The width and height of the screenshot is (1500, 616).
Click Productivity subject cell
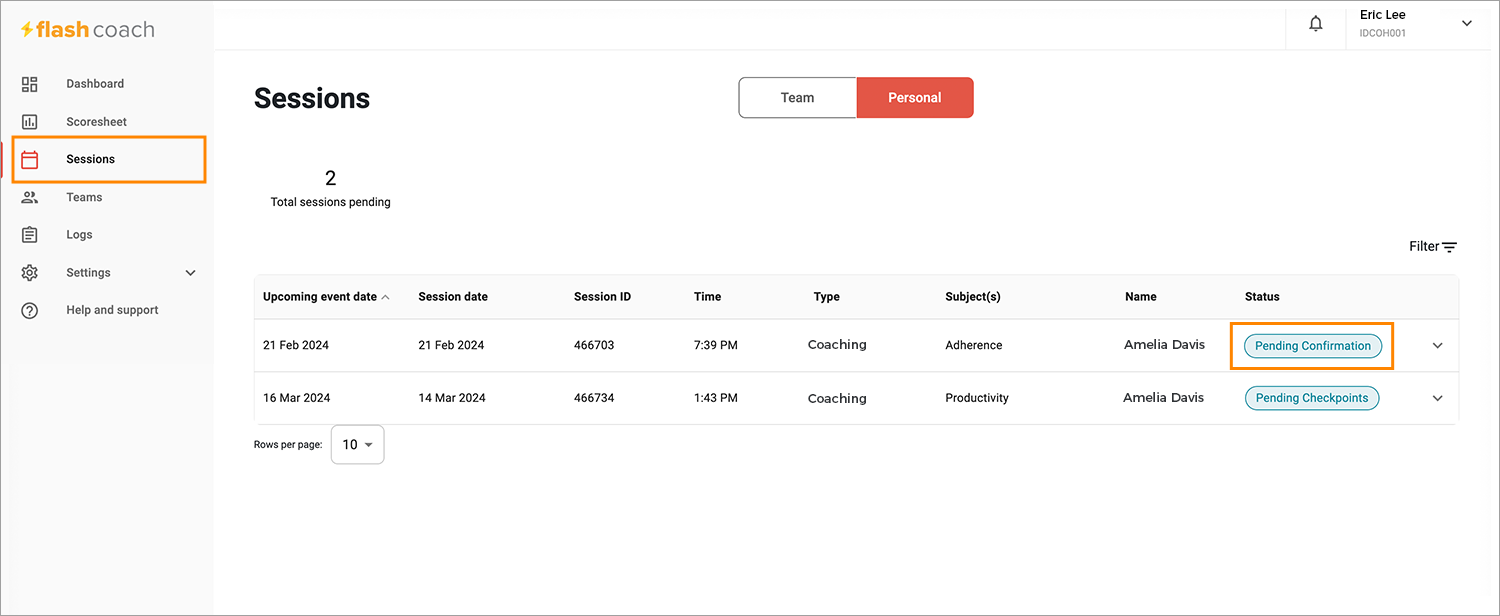[977, 398]
